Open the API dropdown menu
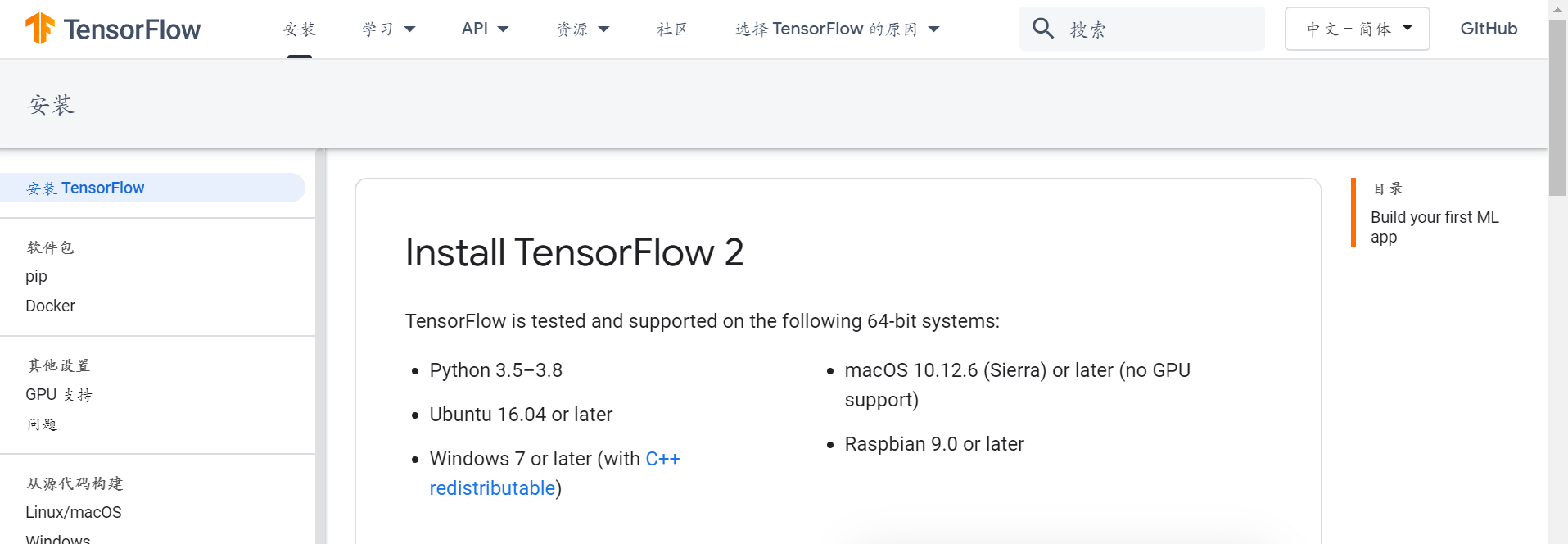Screen dimensions: 1568x544 [485, 28]
